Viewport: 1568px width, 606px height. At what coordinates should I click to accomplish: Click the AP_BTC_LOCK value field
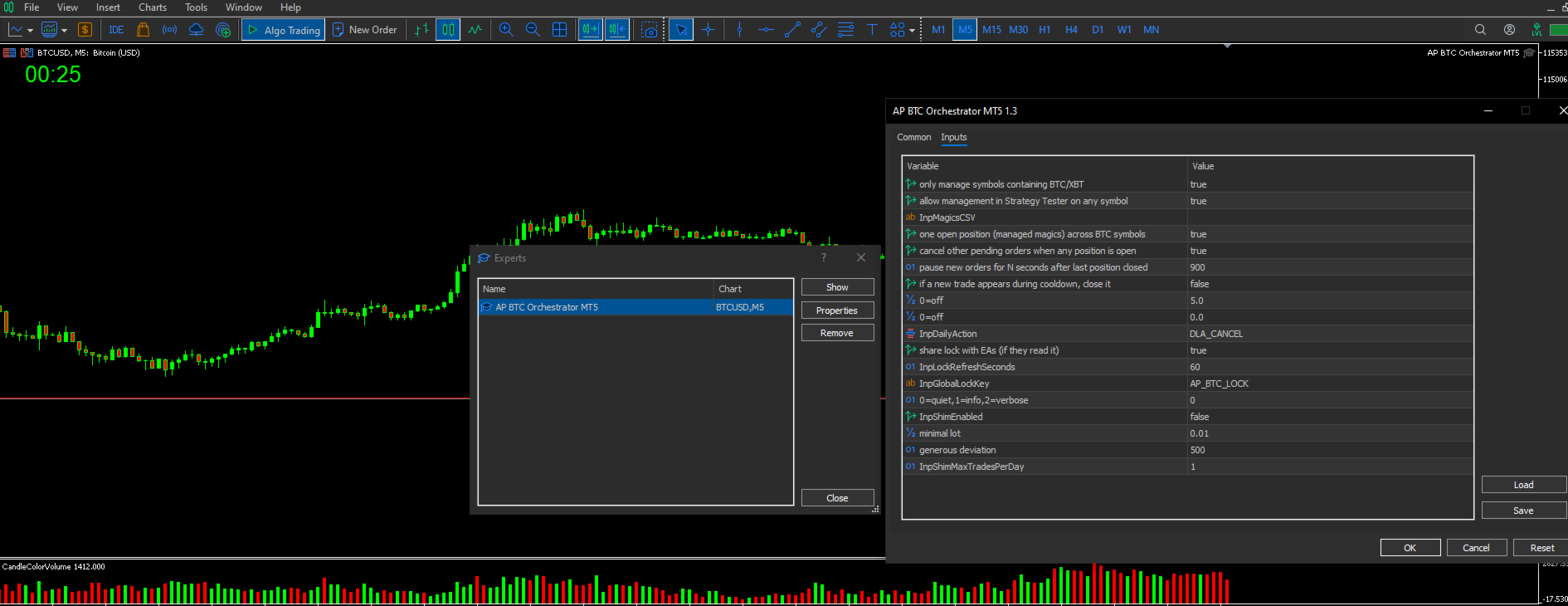point(1330,384)
